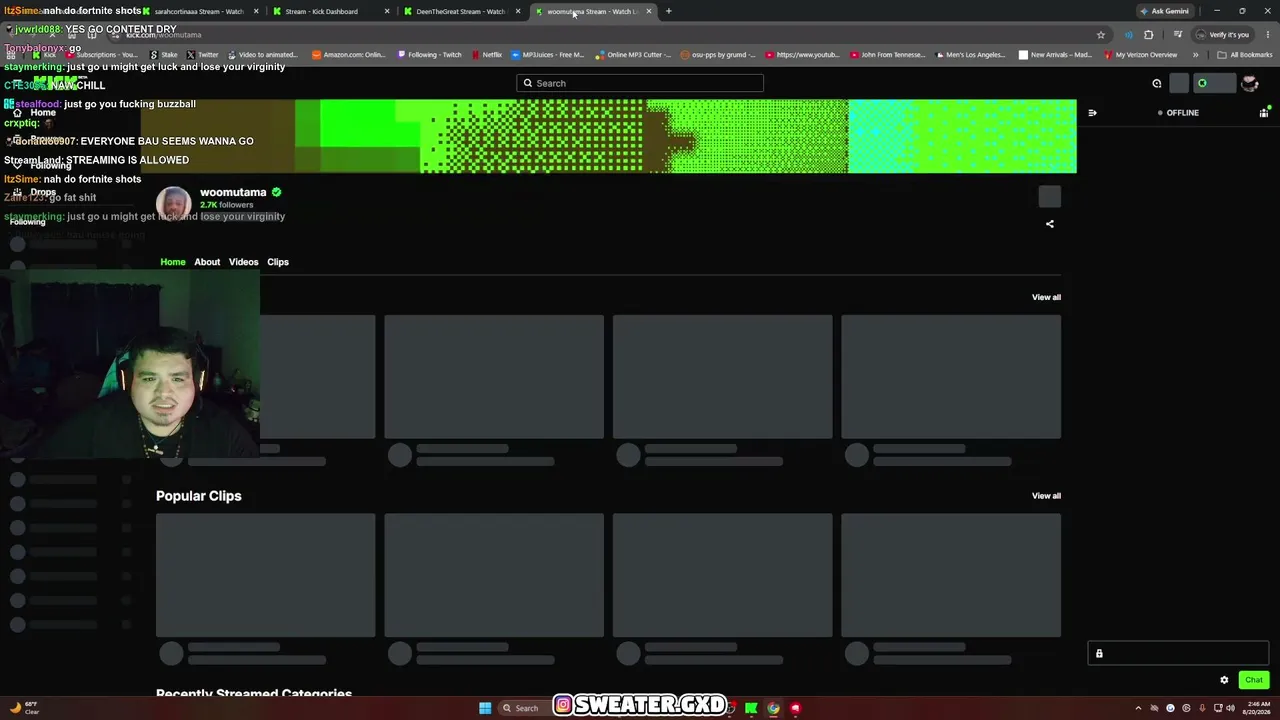Show hidden system tray icons
This screenshot has height=720, width=1280.
tap(1138, 708)
